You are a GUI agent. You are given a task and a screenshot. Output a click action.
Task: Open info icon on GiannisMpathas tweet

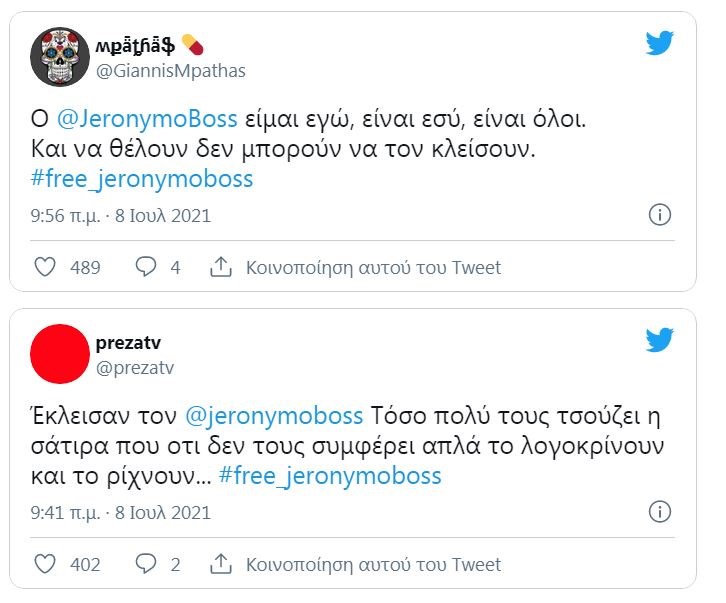(x=660, y=215)
